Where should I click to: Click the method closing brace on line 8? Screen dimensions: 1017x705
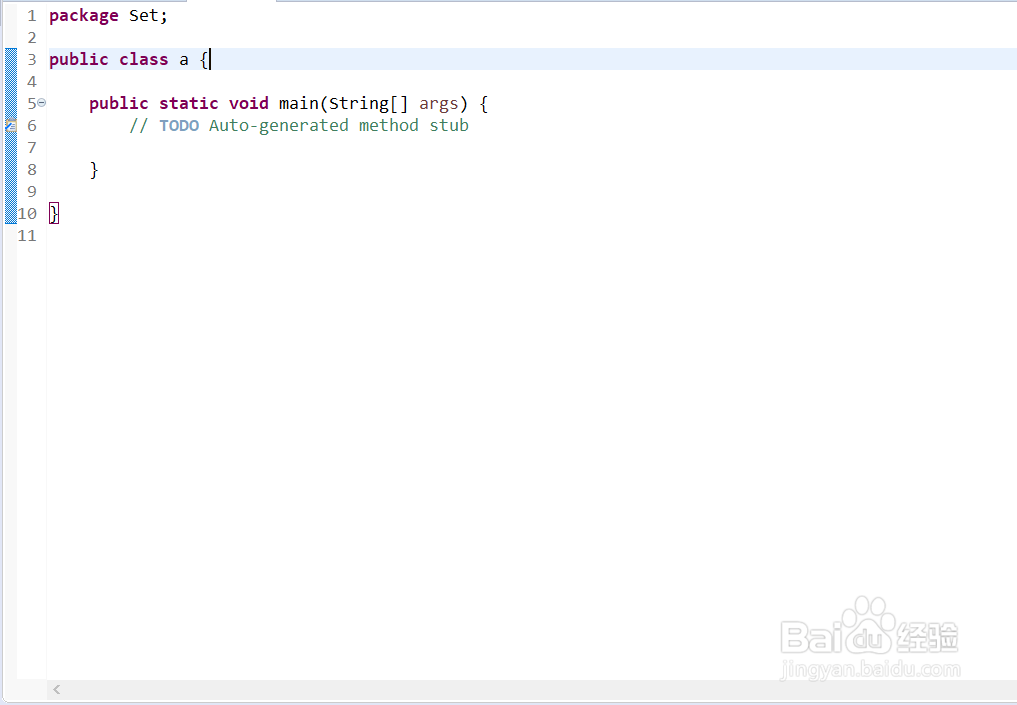click(94, 169)
